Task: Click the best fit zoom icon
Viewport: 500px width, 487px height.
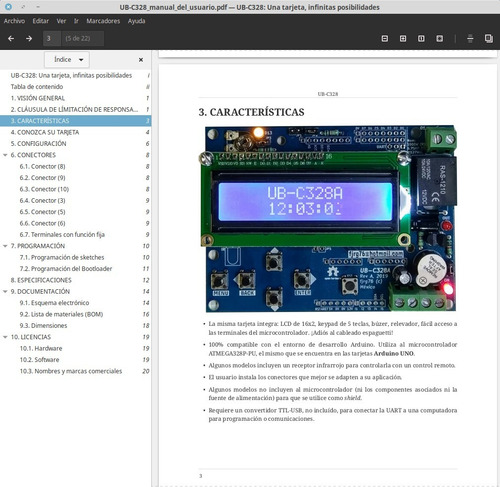Action: pos(440,38)
